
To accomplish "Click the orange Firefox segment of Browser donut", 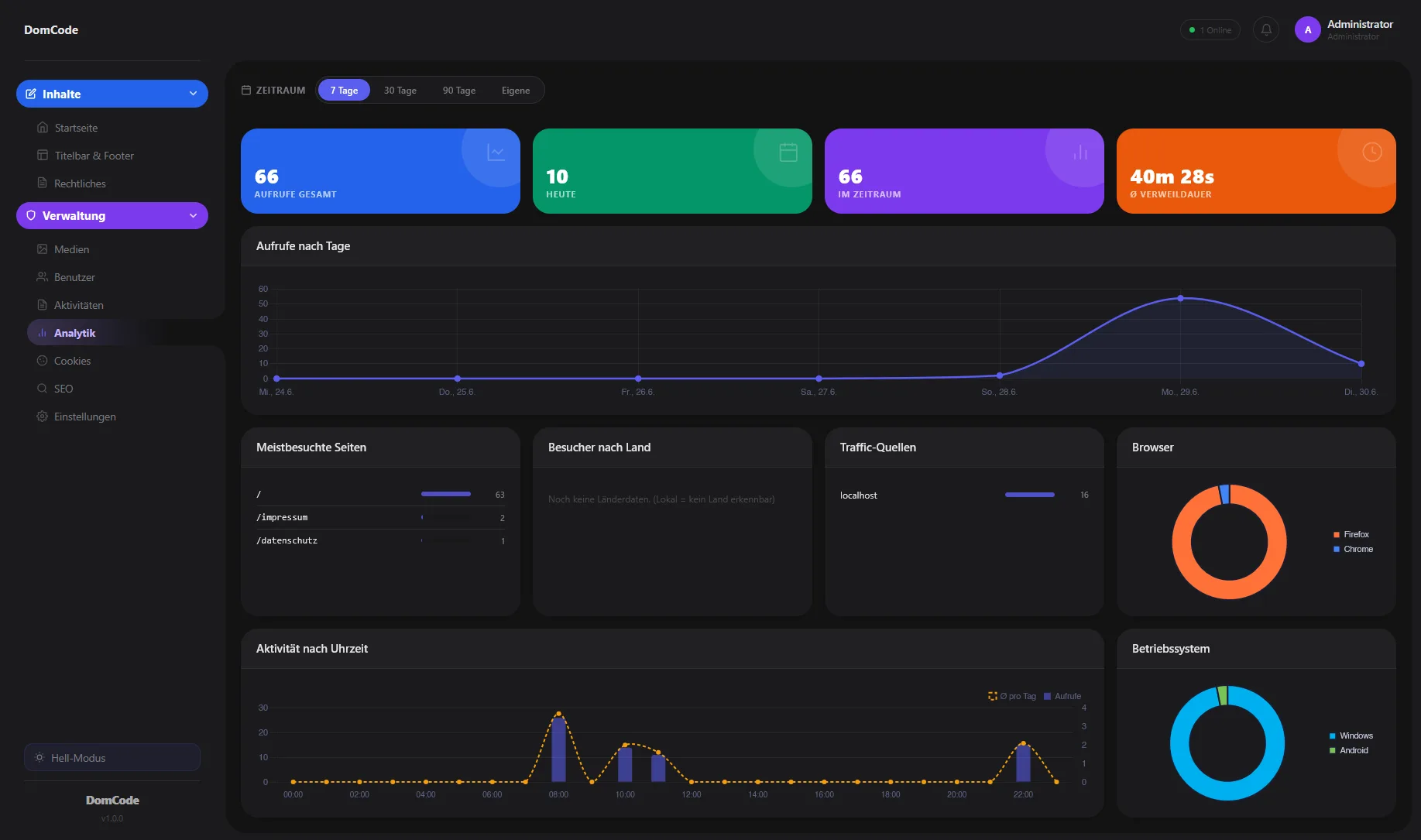I will click(x=1230, y=589).
